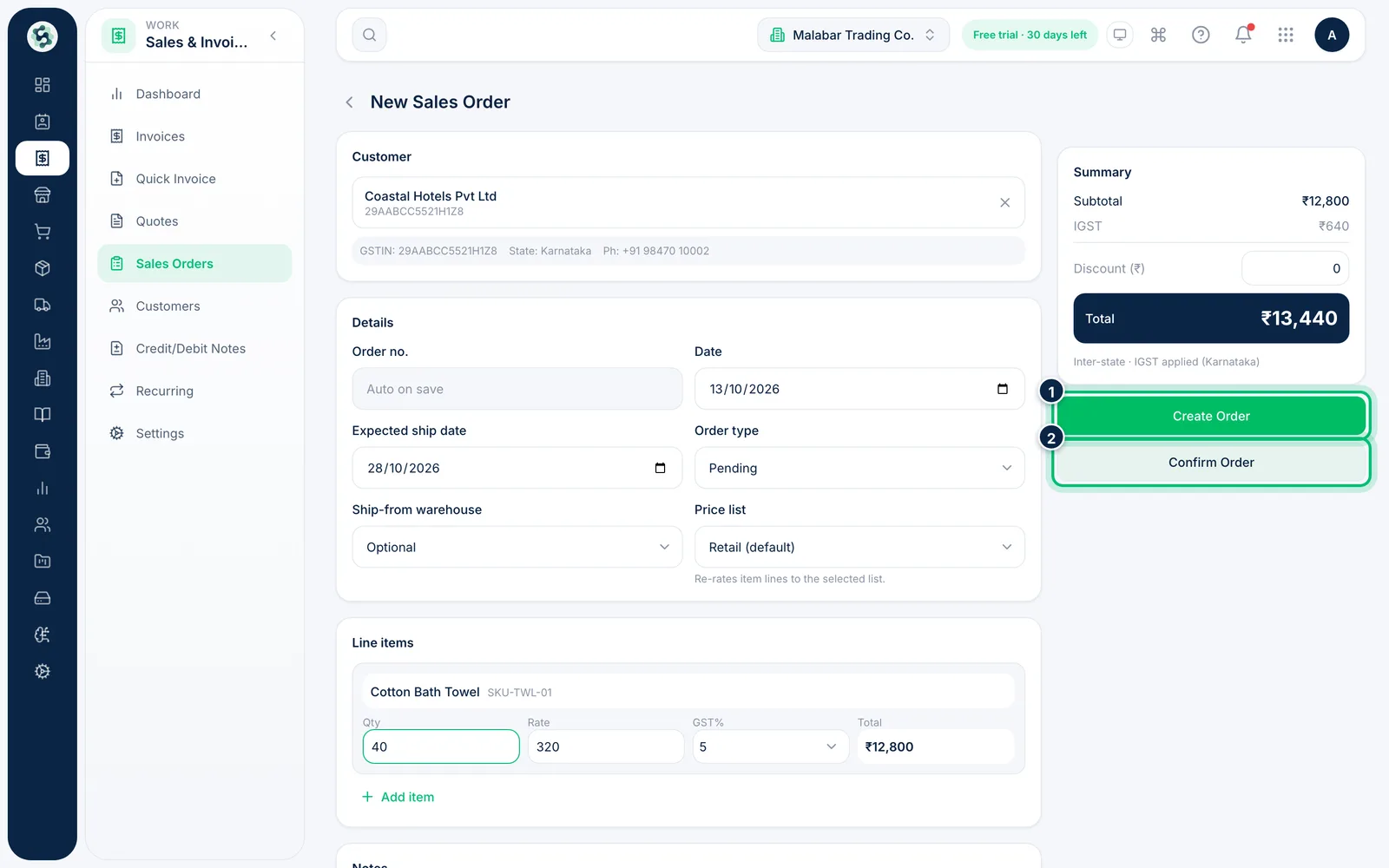Click the monitor display icon in top bar

tap(1120, 35)
